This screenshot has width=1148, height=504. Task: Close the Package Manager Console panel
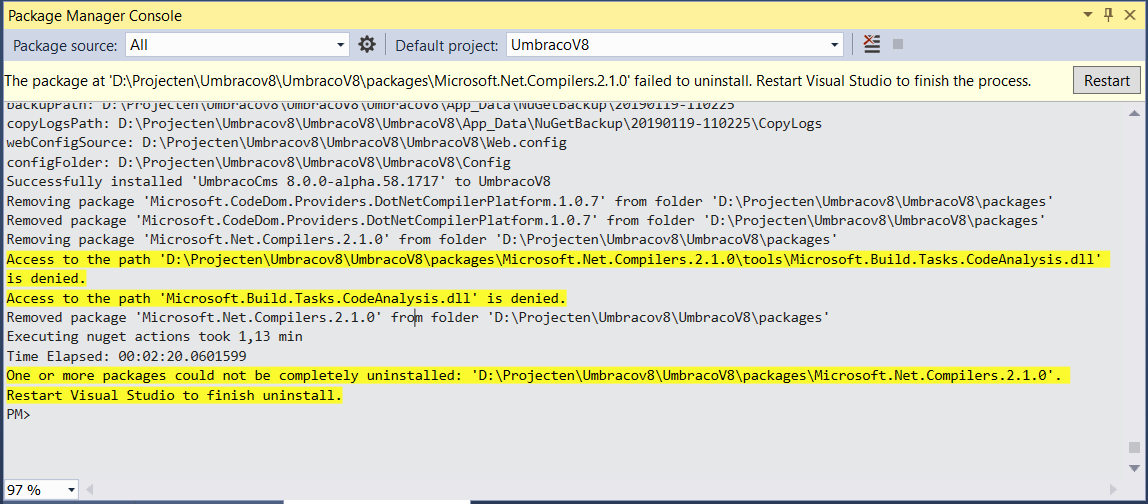point(1131,15)
